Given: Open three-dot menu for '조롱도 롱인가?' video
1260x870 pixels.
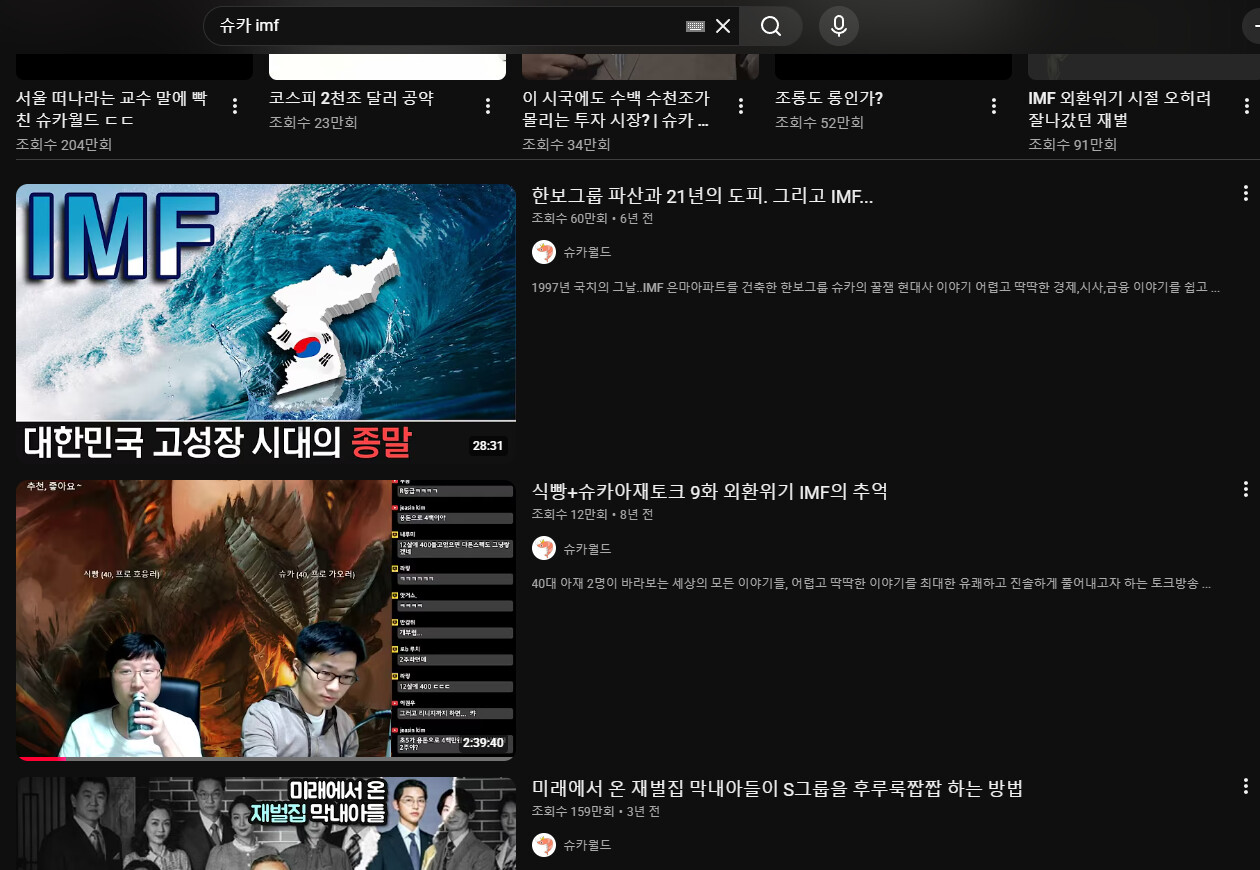Looking at the screenshot, I should (994, 106).
